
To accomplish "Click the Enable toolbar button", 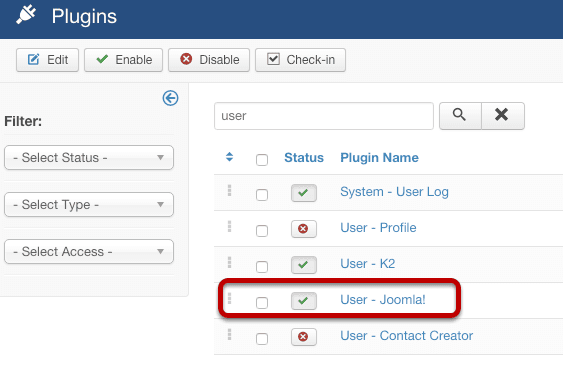I will [x=124, y=60].
